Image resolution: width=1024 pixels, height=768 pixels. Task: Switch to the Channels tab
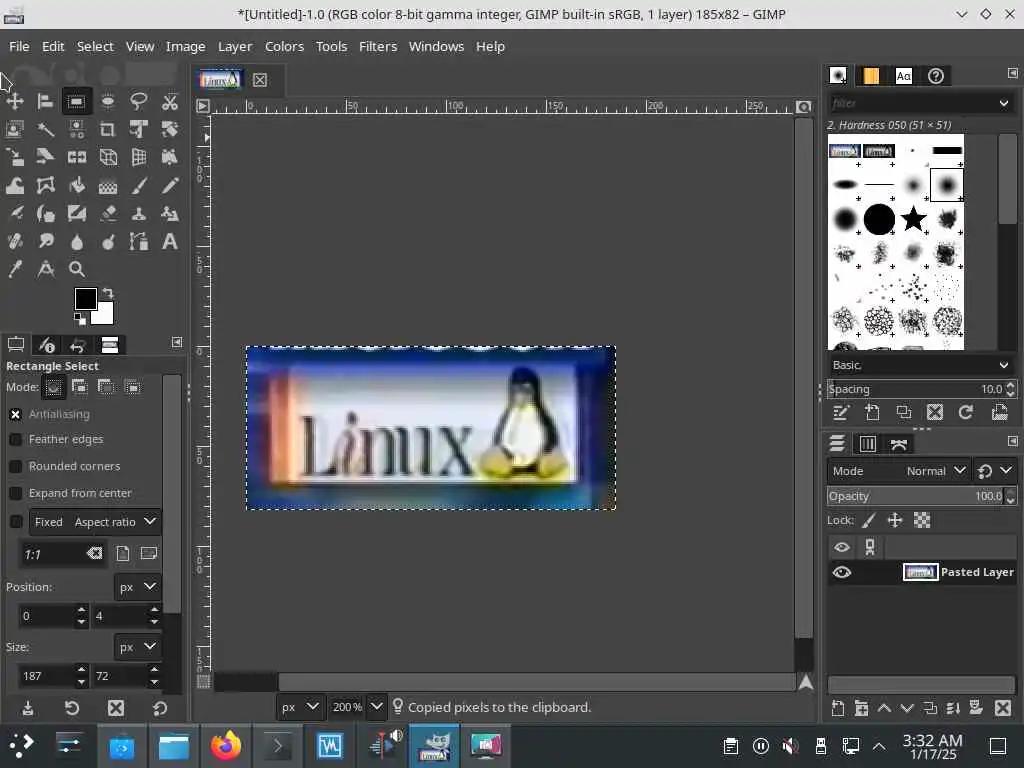coord(868,444)
